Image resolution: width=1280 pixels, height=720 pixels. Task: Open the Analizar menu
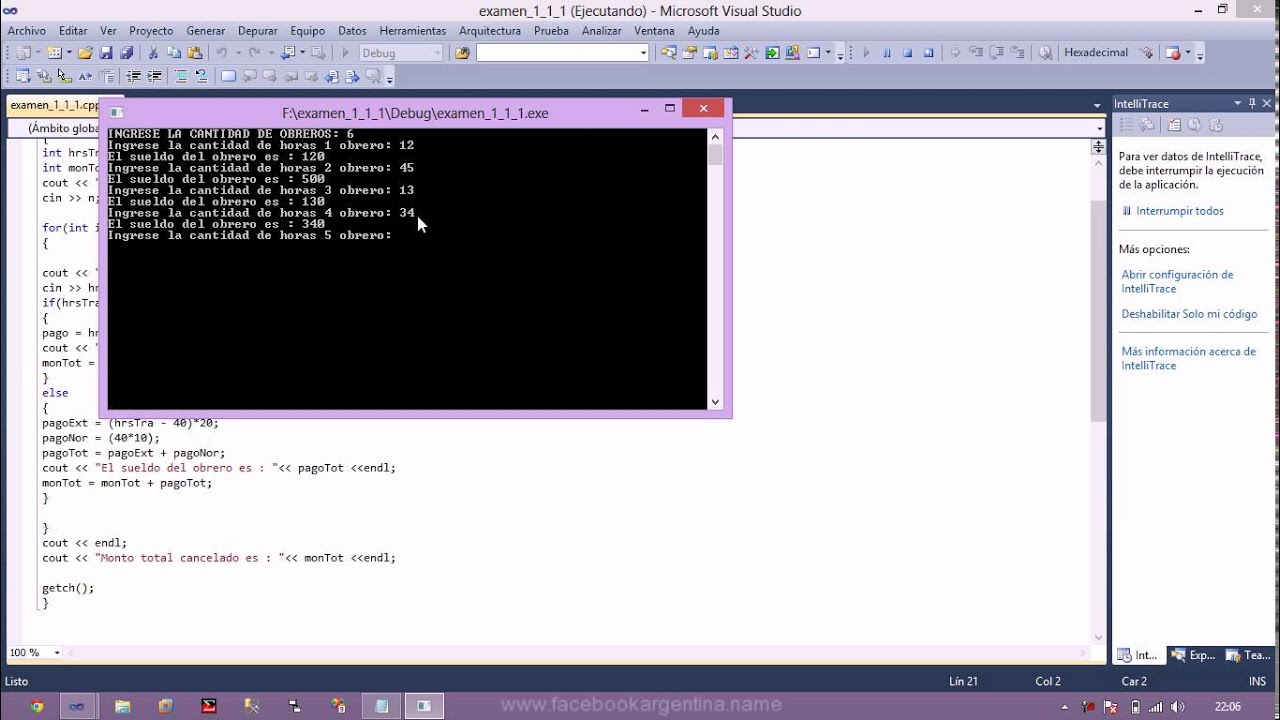pyautogui.click(x=602, y=31)
